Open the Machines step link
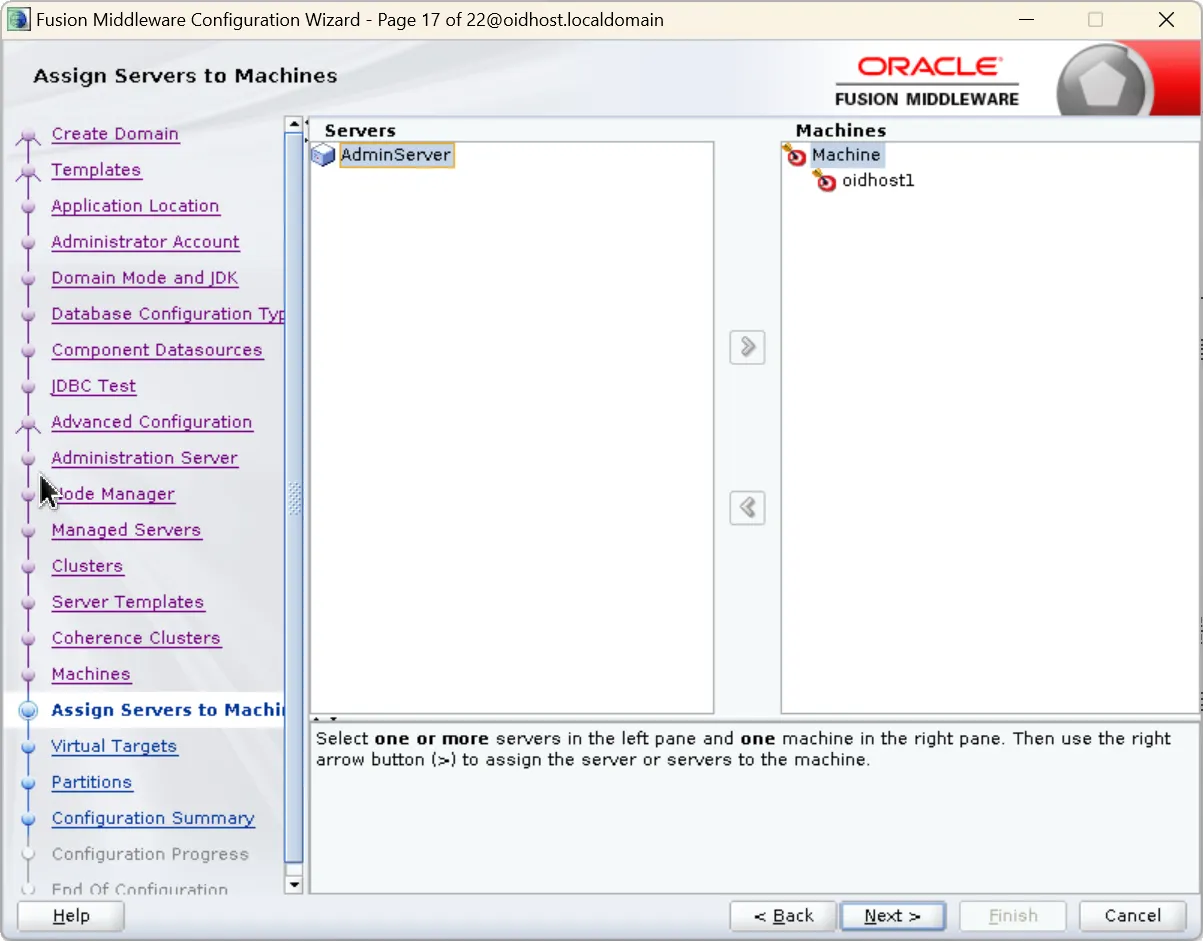Image resolution: width=1203 pixels, height=941 pixels. tap(91, 674)
